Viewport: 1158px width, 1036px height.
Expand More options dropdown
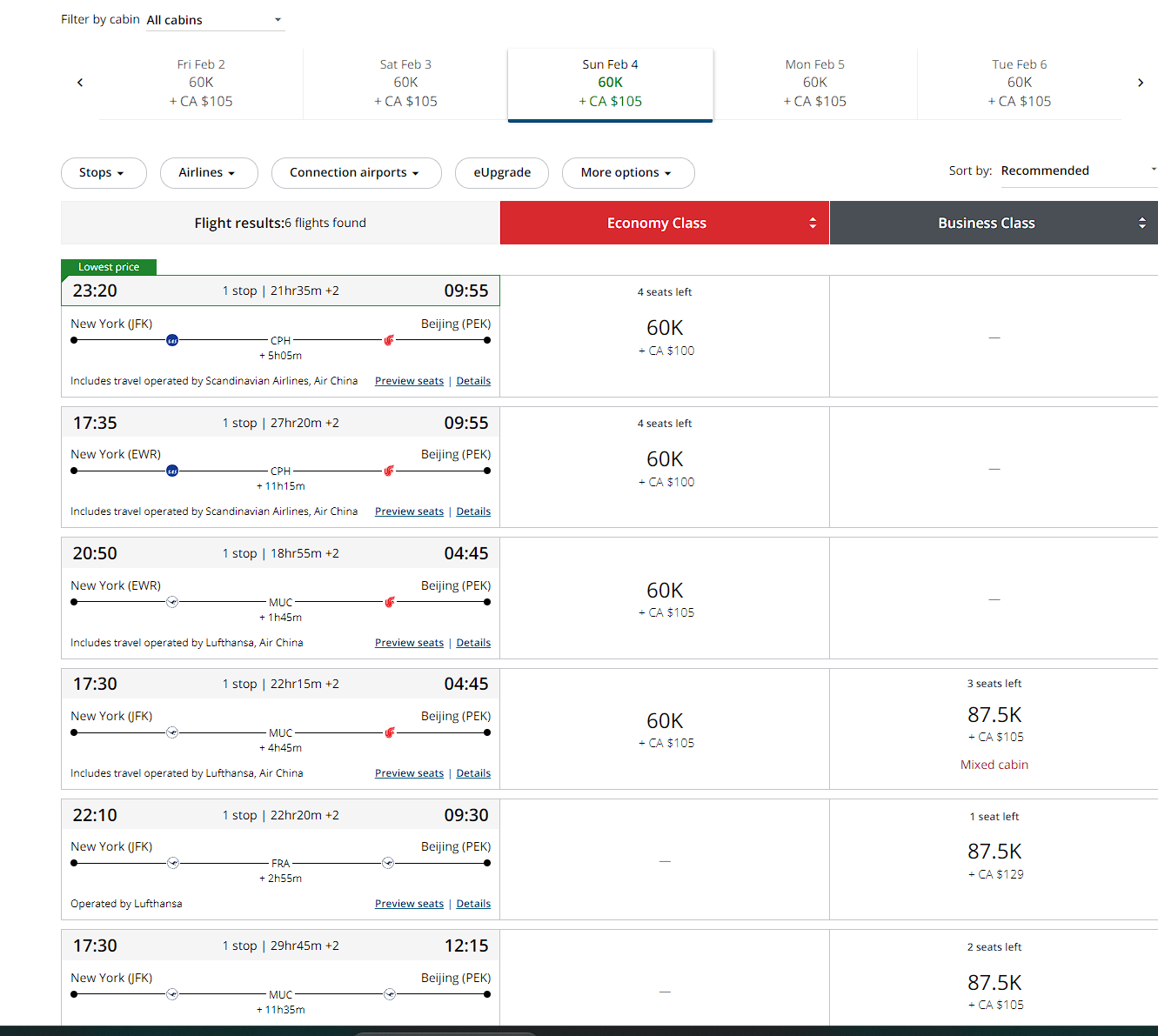pos(628,173)
